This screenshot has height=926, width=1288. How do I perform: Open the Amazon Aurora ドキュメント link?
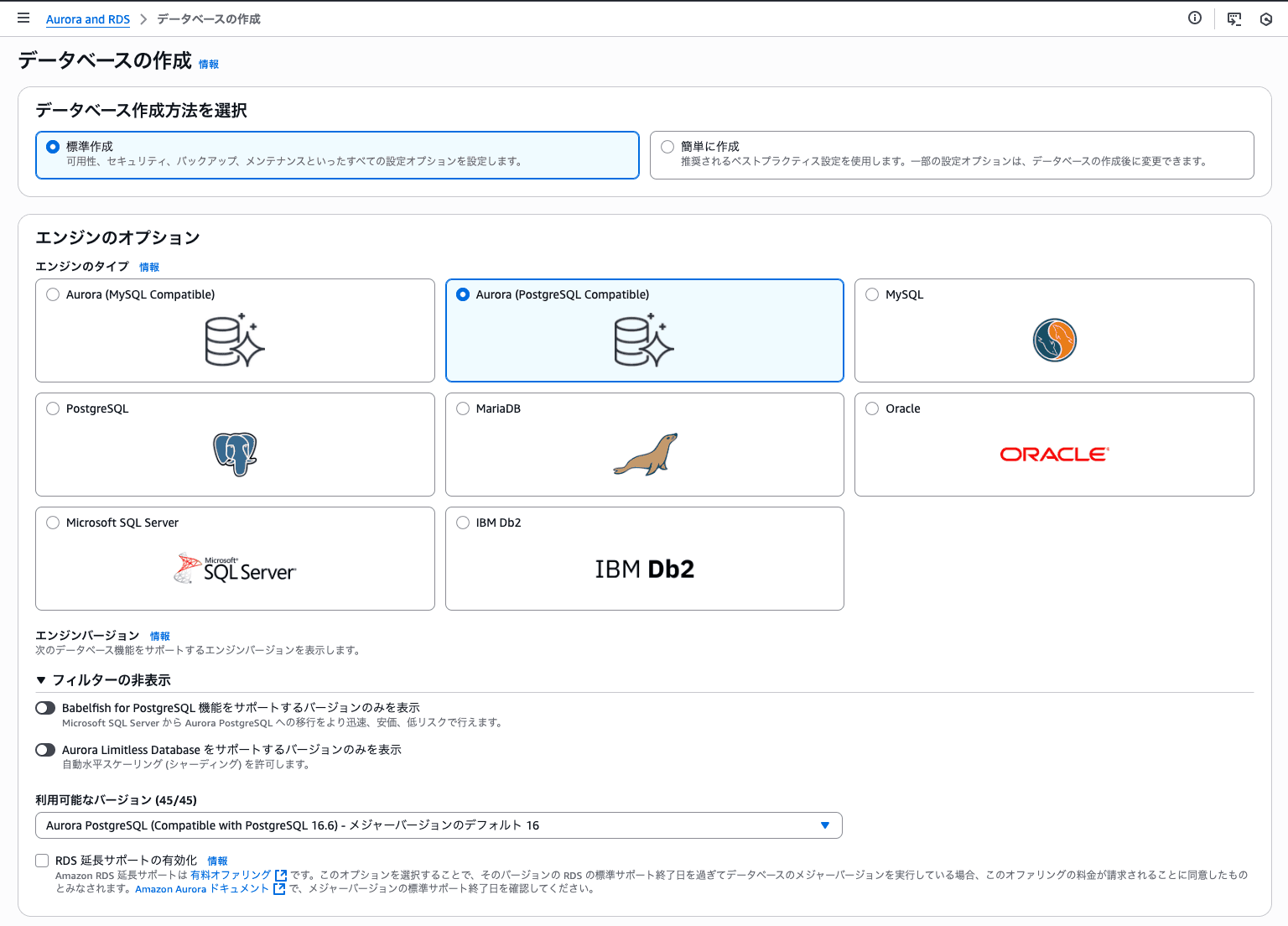tap(204, 888)
